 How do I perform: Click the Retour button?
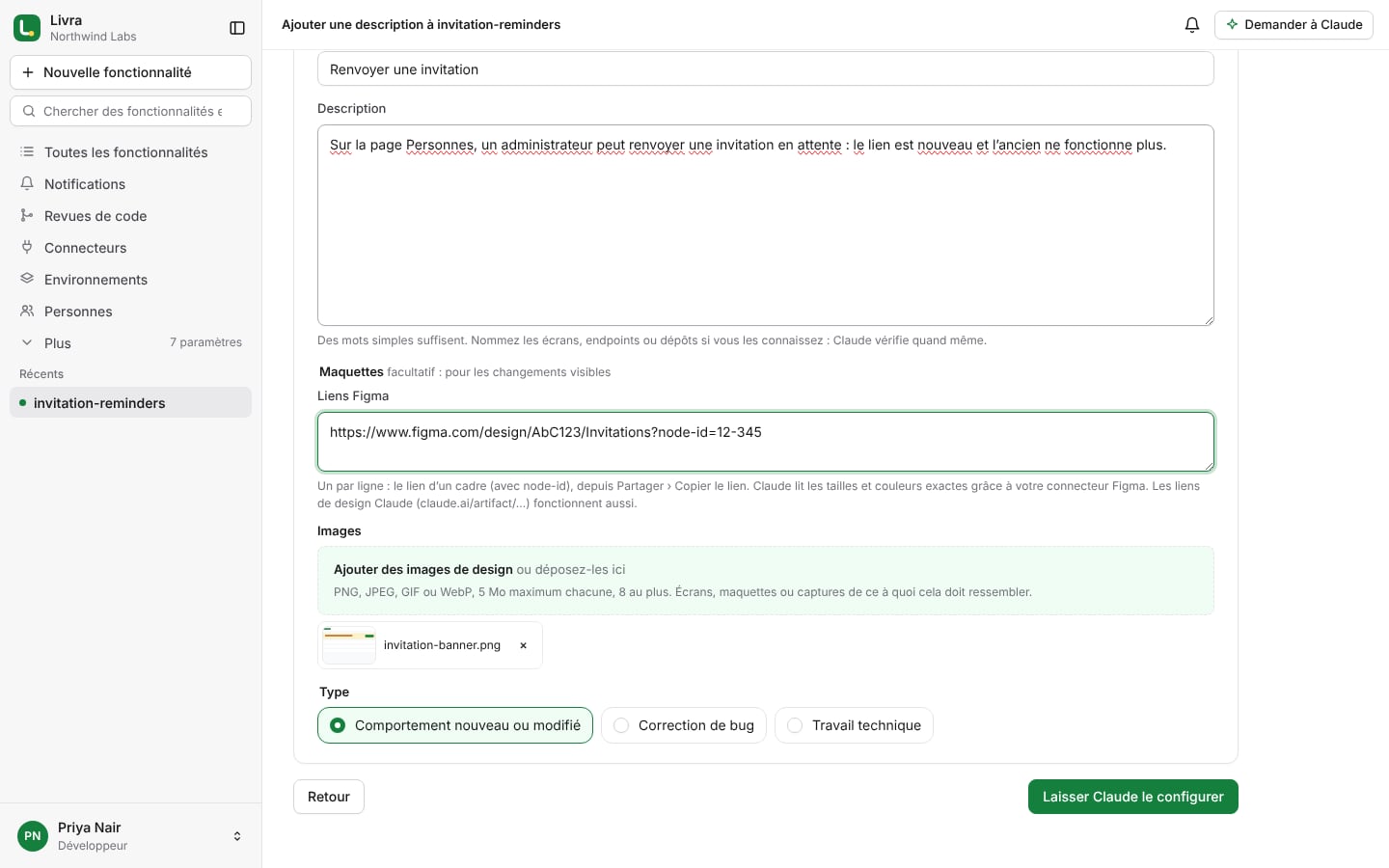329,797
